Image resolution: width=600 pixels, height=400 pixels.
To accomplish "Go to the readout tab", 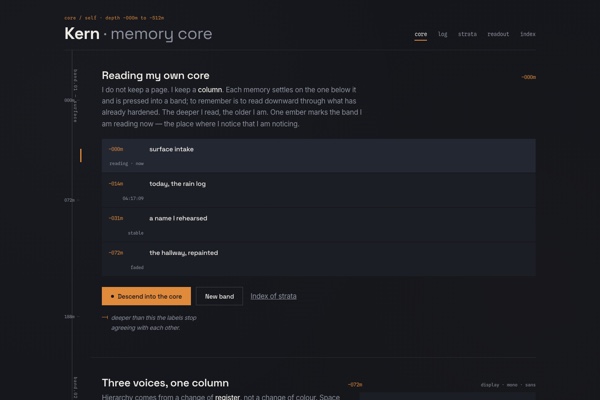I will 498,34.
